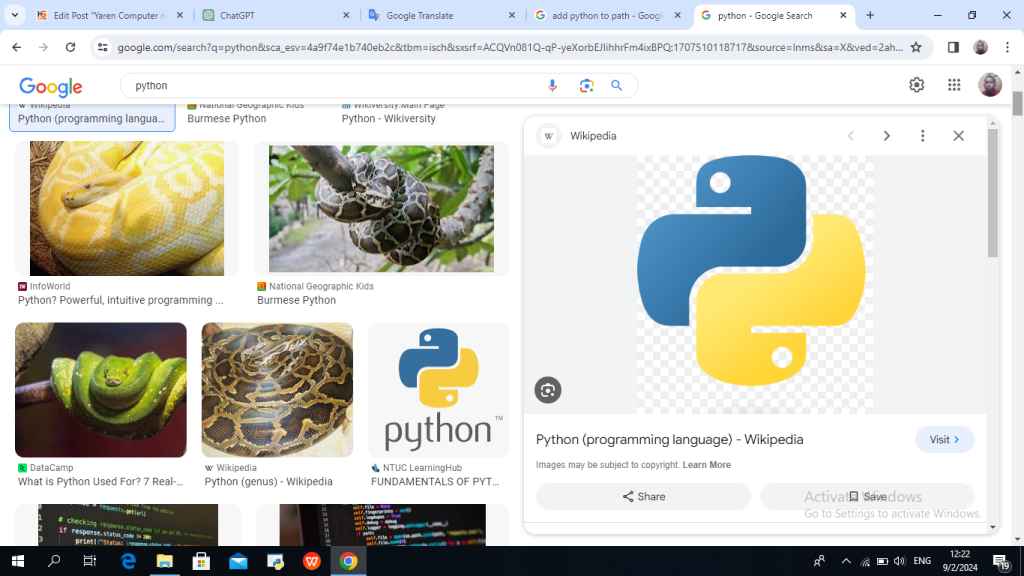1024x576 pixels.
Task: Show next image in preview panel
Action: [887, 136]
